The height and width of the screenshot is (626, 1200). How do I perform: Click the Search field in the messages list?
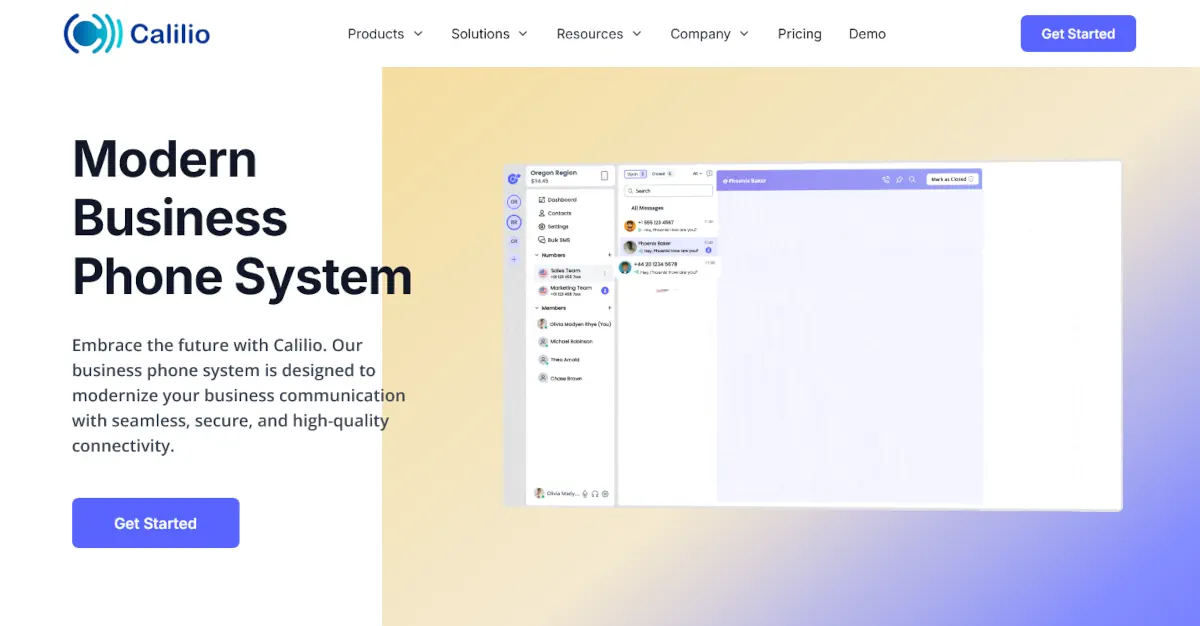click(670, 190)
